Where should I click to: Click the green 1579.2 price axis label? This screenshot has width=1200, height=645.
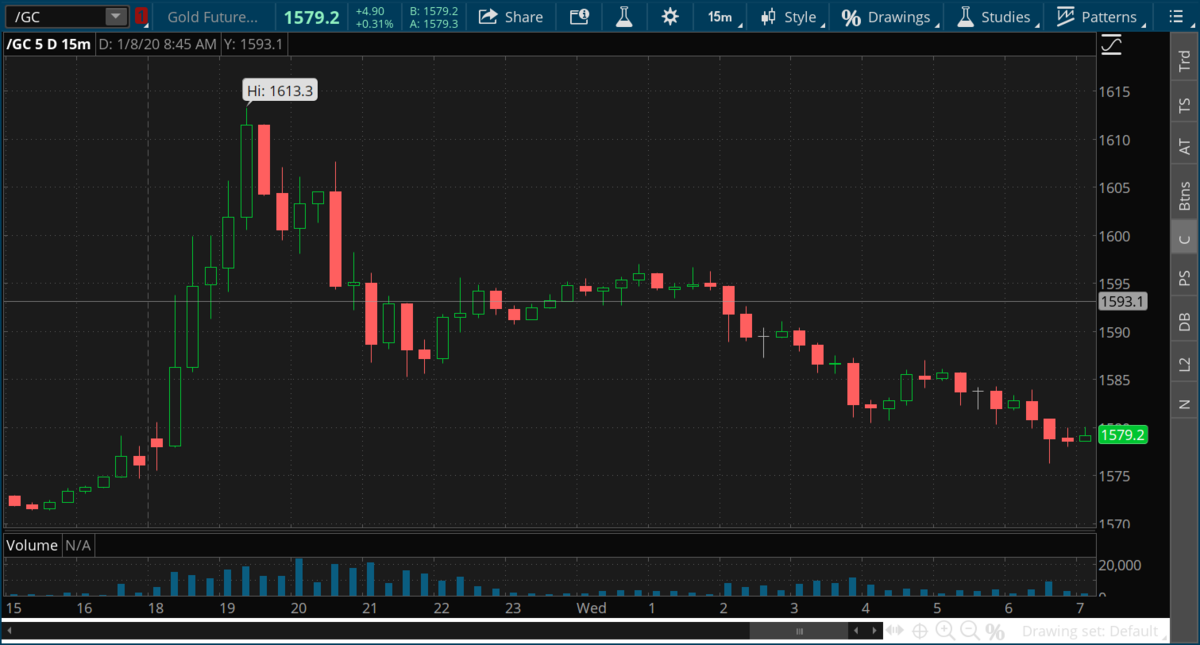click(1122, 435)
